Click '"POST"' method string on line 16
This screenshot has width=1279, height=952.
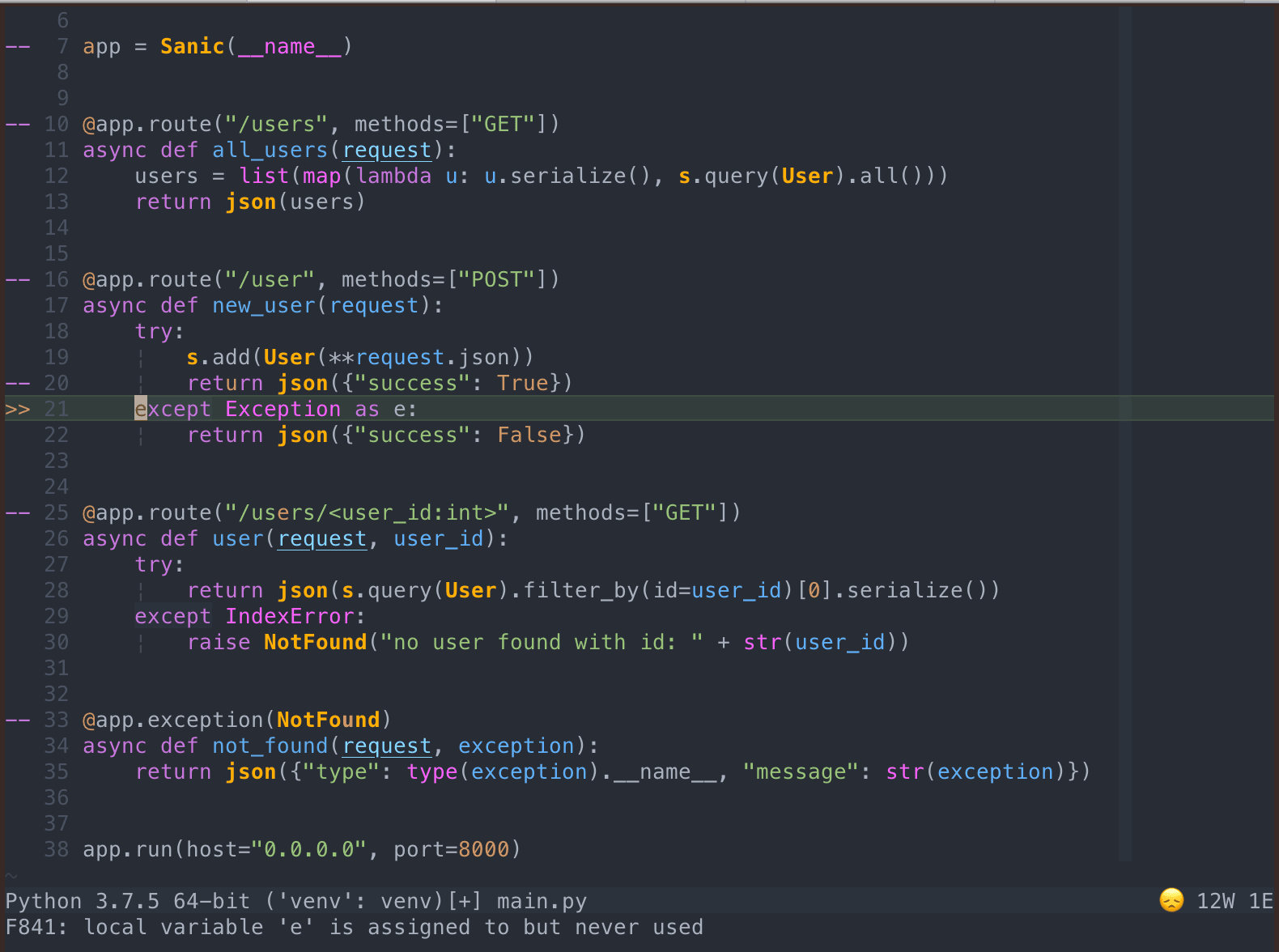[x=497, y=279]
